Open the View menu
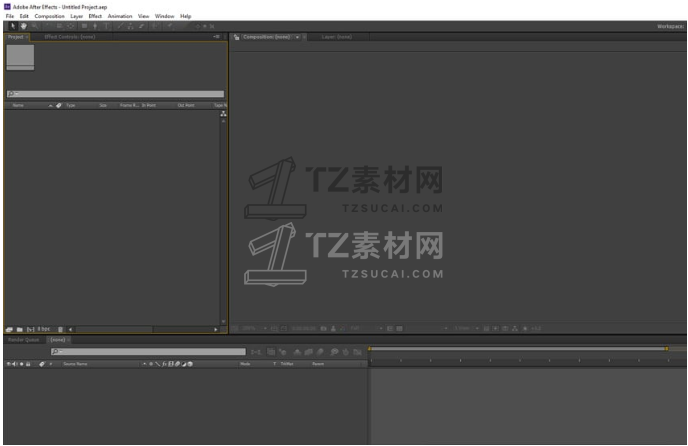This screenshot has height=446, width=688. [143, 16]
